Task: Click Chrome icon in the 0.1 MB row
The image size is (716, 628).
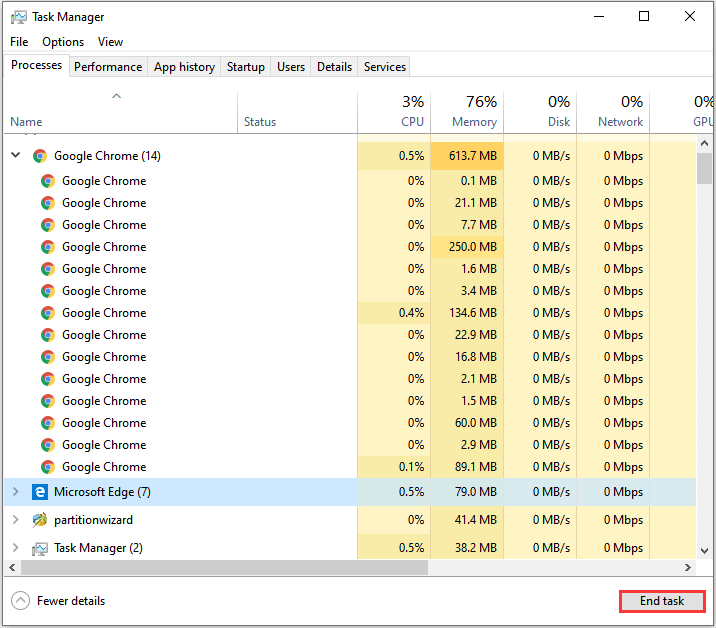Action: [x=48, y=181]
